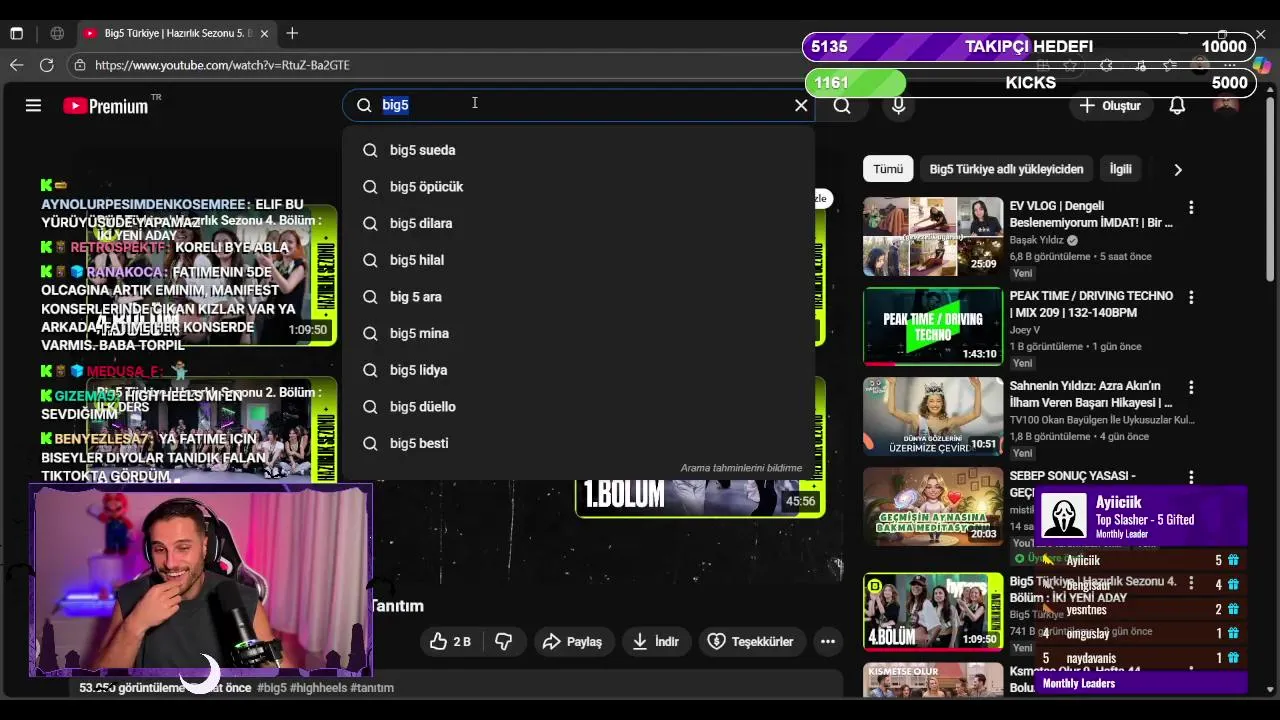
Task: Open Joey V channel name
Action: coord(1026,329)
